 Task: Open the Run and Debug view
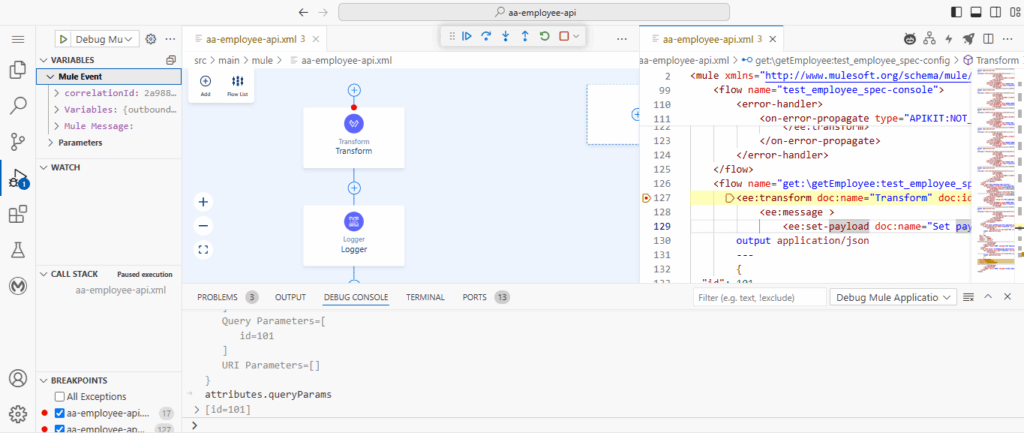pyautogui.click(x=18, y=178)
